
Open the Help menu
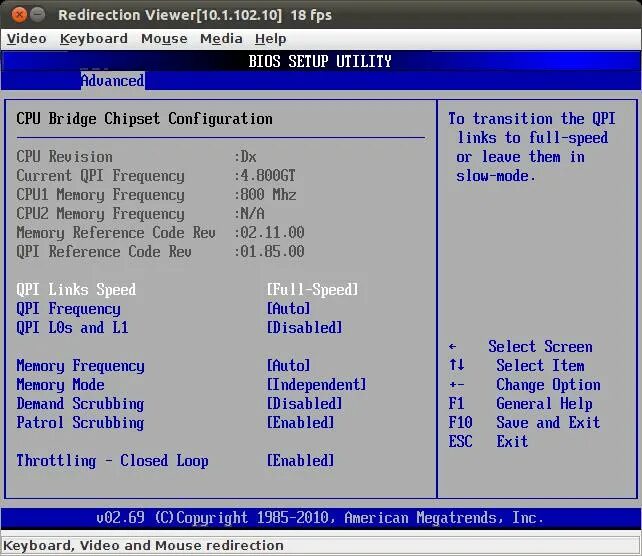(270, 39)
